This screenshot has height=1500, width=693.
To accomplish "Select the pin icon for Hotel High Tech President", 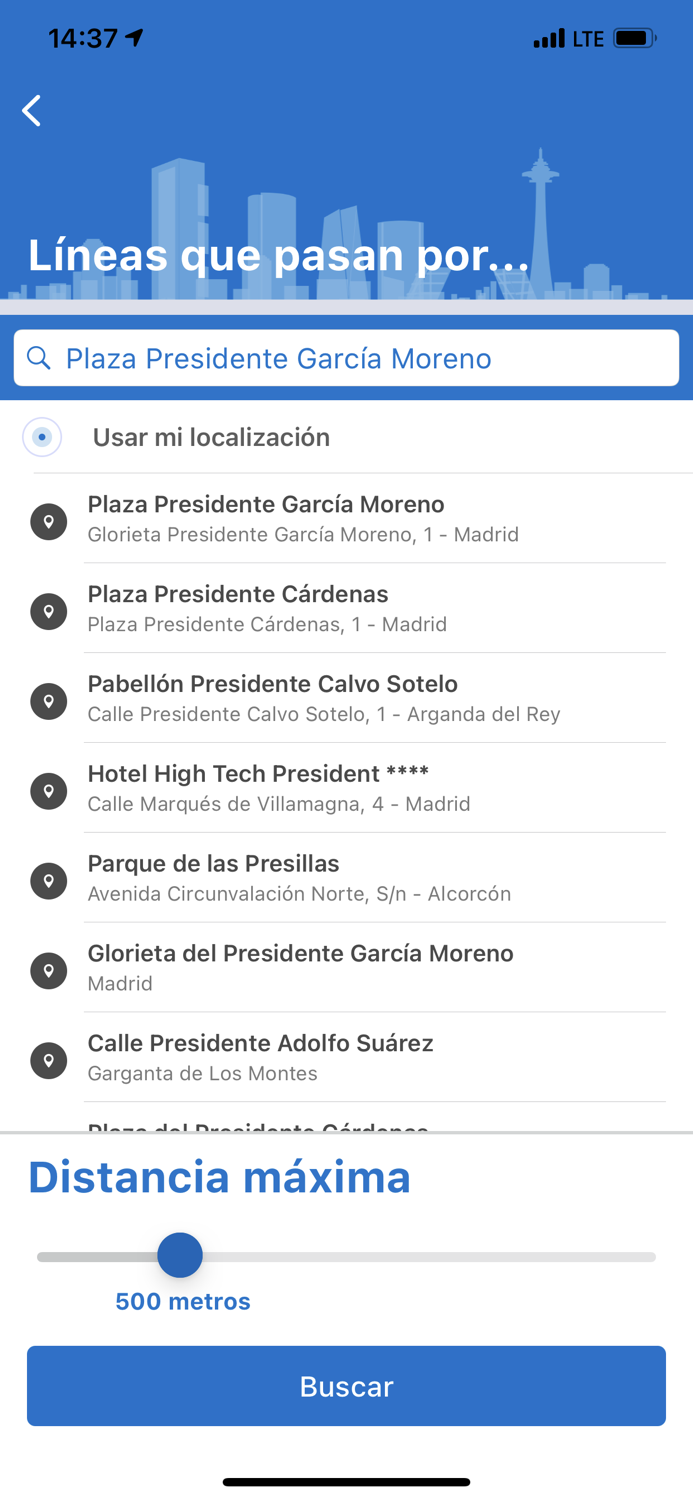I will [48, 790].
